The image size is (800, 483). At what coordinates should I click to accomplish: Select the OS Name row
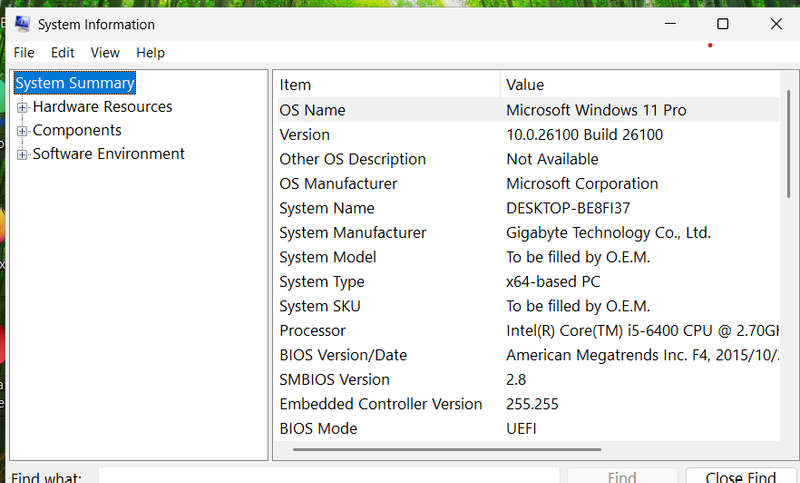click(528, 110)
